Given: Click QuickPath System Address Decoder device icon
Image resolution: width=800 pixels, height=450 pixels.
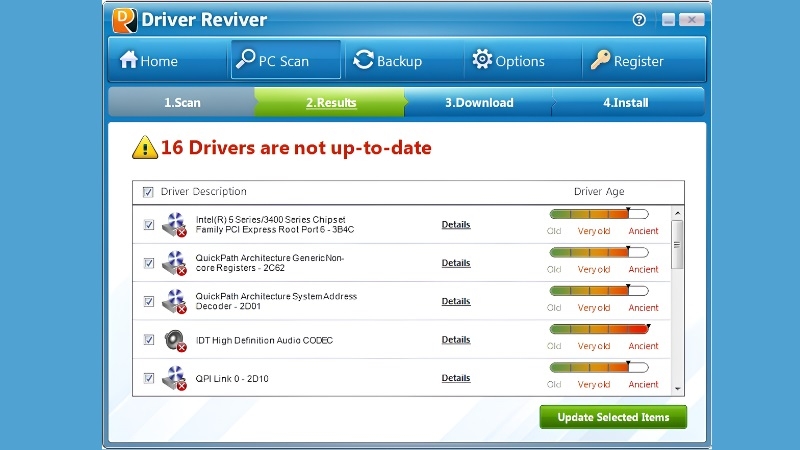Looking at the screenshot, I should [x=174, y=301].
